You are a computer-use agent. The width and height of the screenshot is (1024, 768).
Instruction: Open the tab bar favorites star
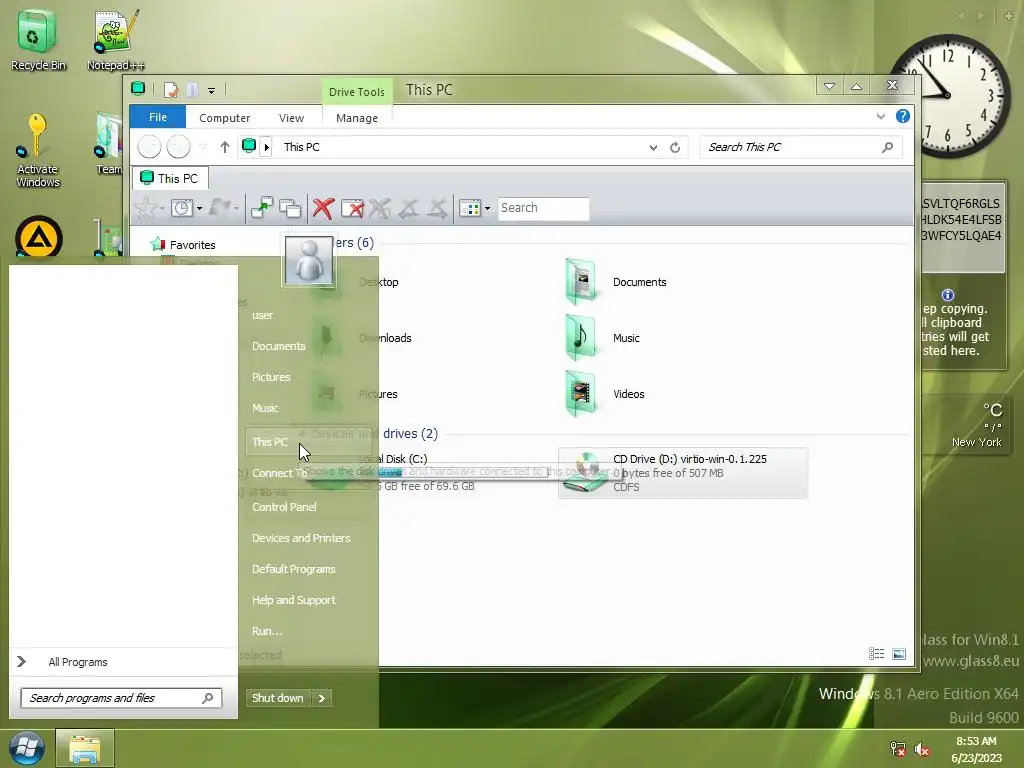point(146,208)
